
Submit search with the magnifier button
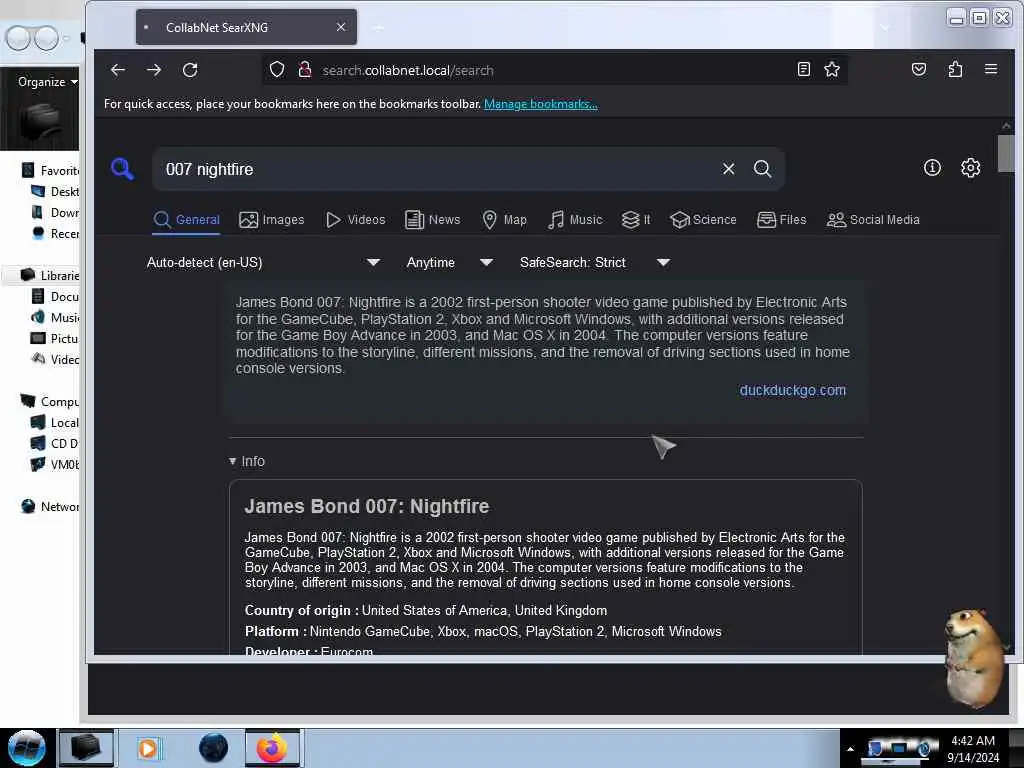coord(762,169)
